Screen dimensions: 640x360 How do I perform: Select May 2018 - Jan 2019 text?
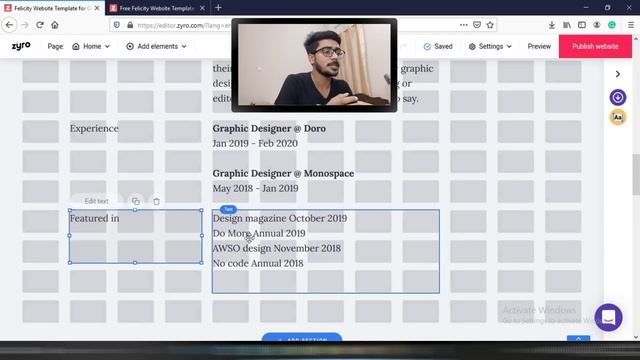[256, 189]
